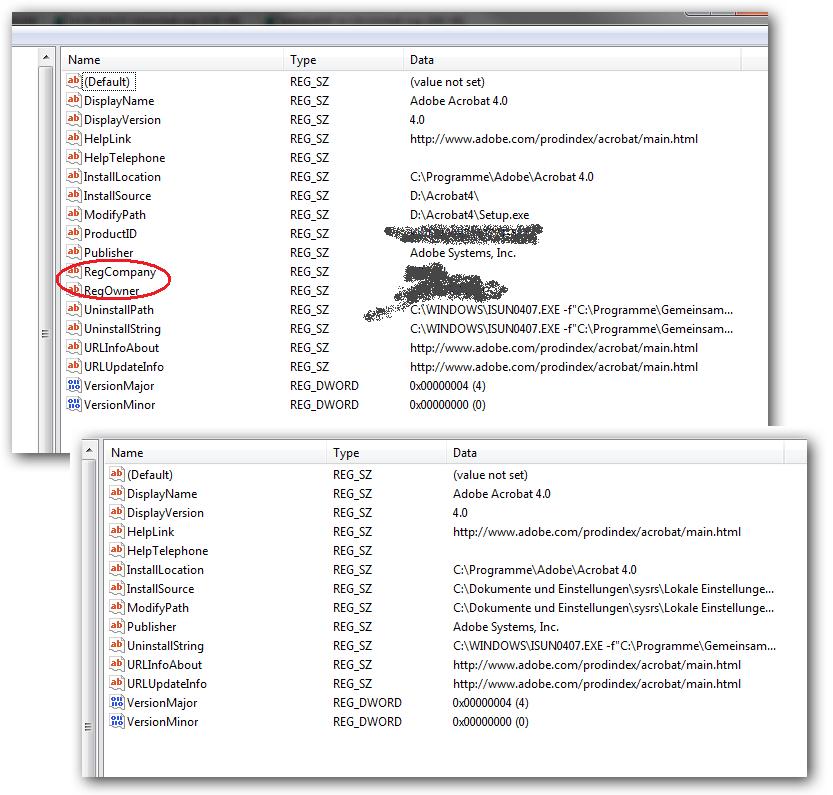Click the scroll-up arrow of lower window's left pane
Image resolution: width=833 pixels, height=795 pixels.
coord(89,450)
